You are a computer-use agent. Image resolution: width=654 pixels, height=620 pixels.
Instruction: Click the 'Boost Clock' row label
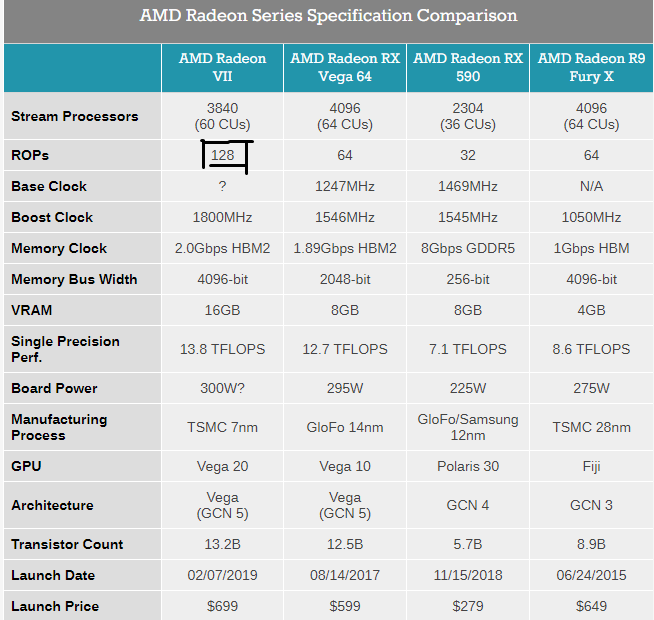(52, 217)
